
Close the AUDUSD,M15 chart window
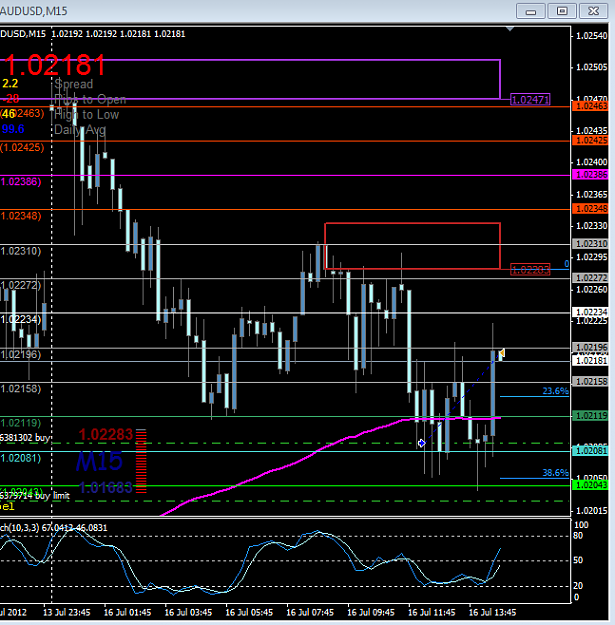(x=593, y=11)
